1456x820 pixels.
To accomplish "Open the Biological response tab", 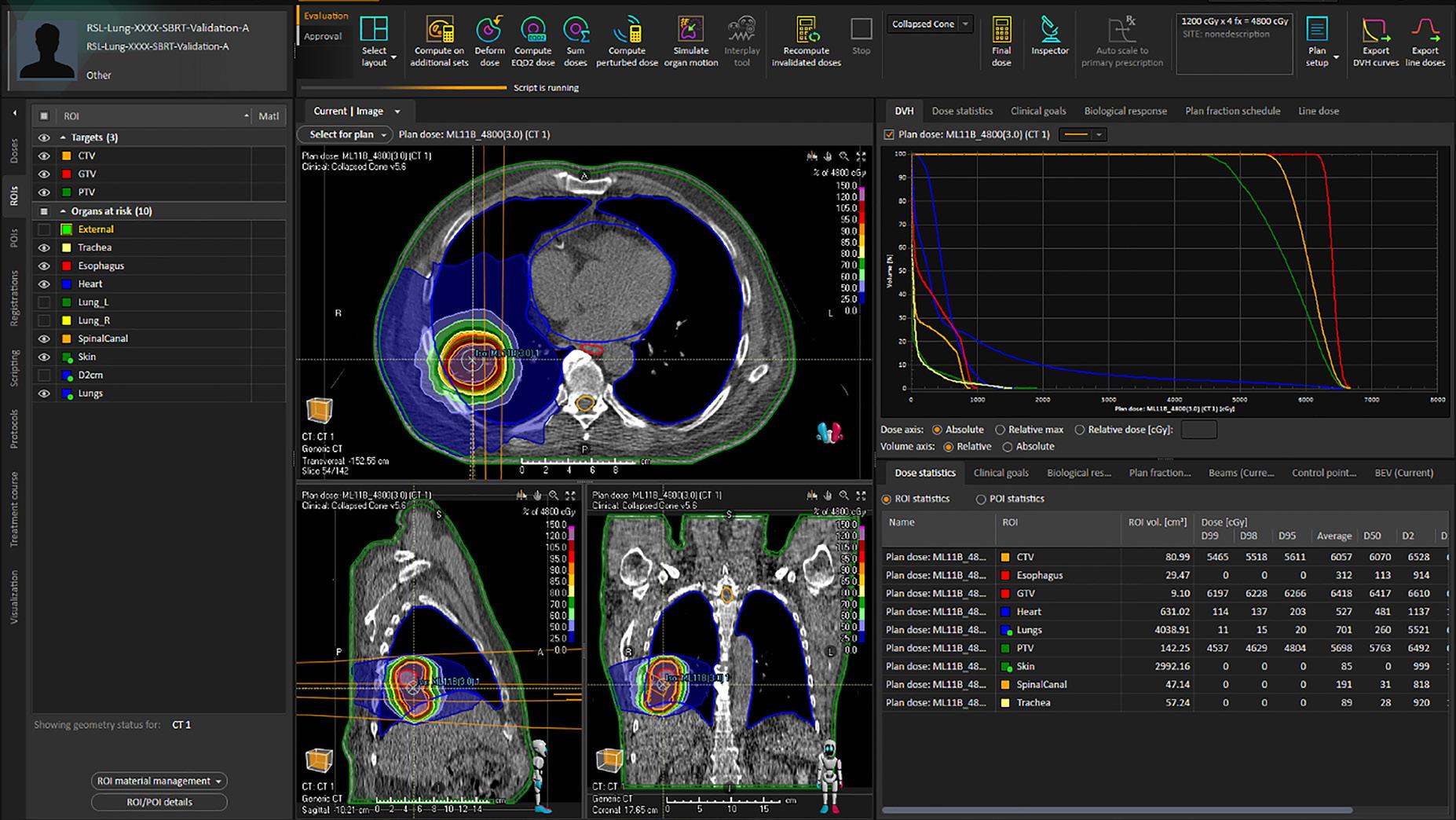I will click(1125, 111).
